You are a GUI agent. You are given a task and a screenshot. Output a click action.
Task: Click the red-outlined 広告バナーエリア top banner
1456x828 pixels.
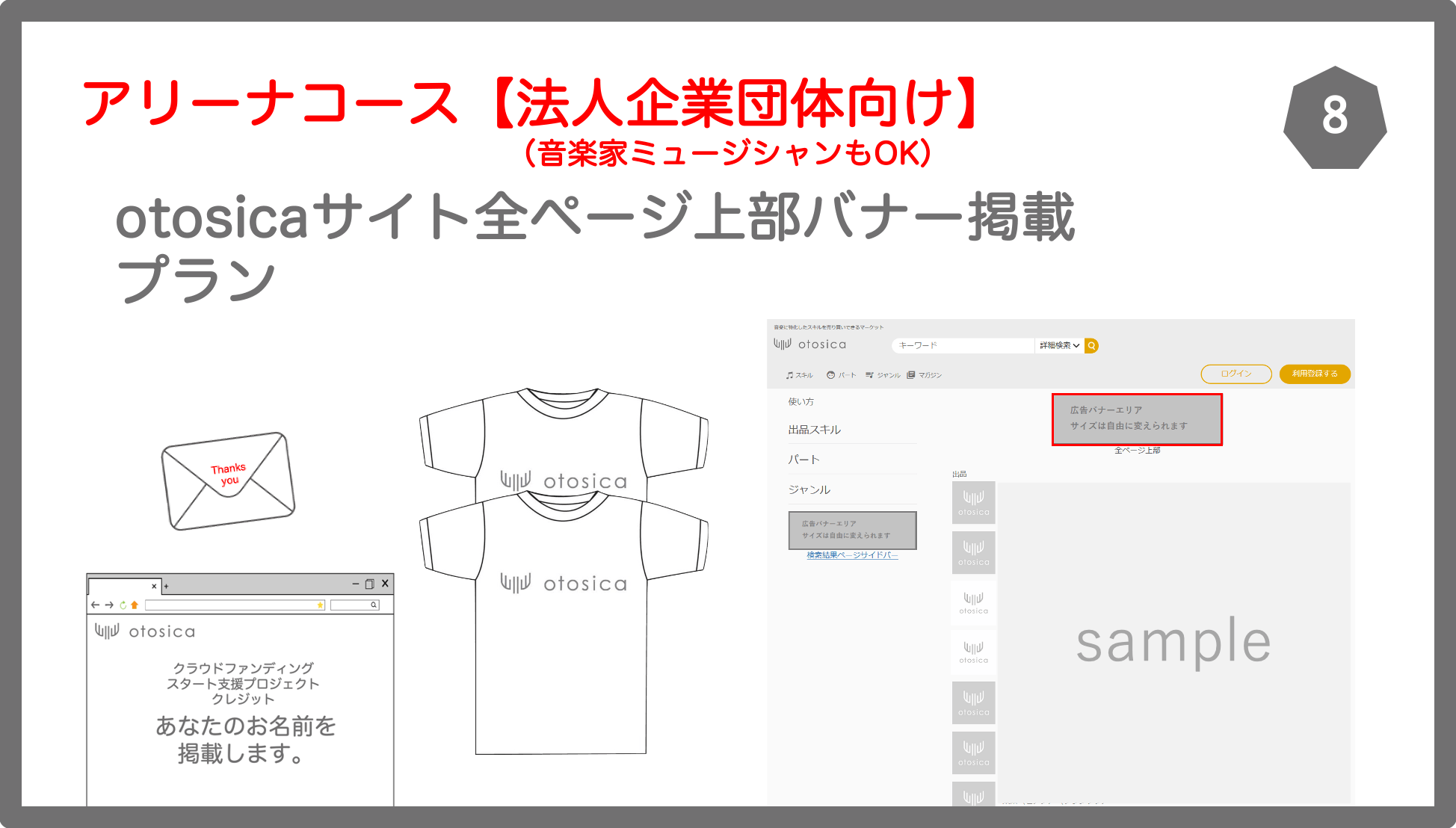[x=1137, y=419]
